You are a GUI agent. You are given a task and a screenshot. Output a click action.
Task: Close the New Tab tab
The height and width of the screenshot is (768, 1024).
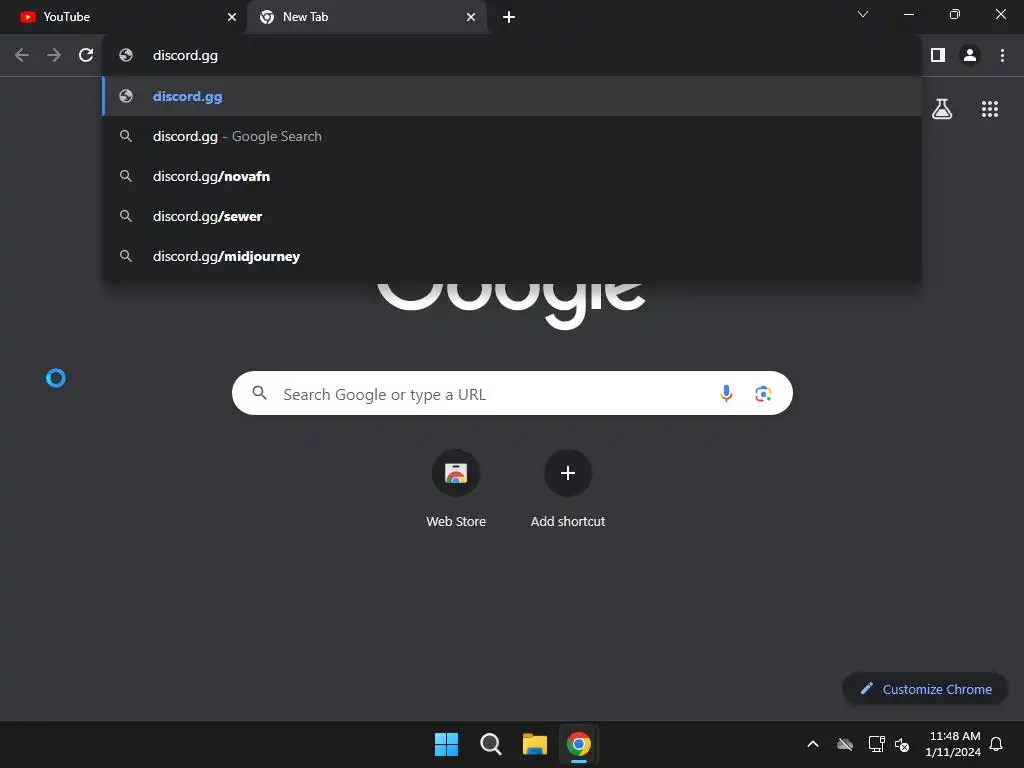[x=471, y=17]
